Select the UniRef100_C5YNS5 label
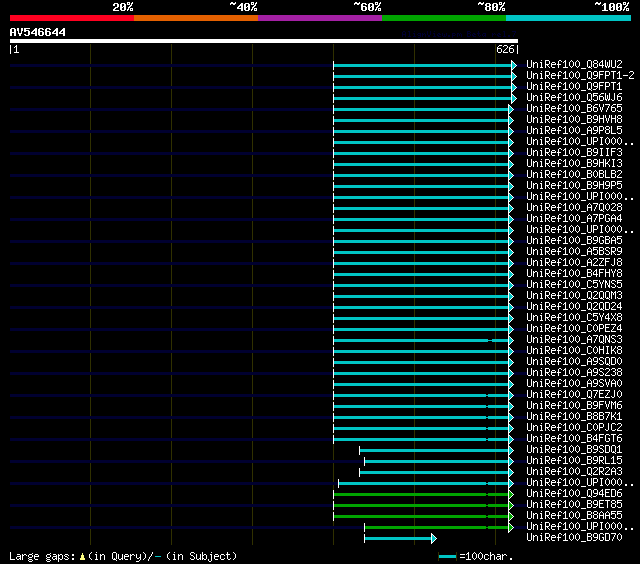The image size is (640, 564). [574, 285]
